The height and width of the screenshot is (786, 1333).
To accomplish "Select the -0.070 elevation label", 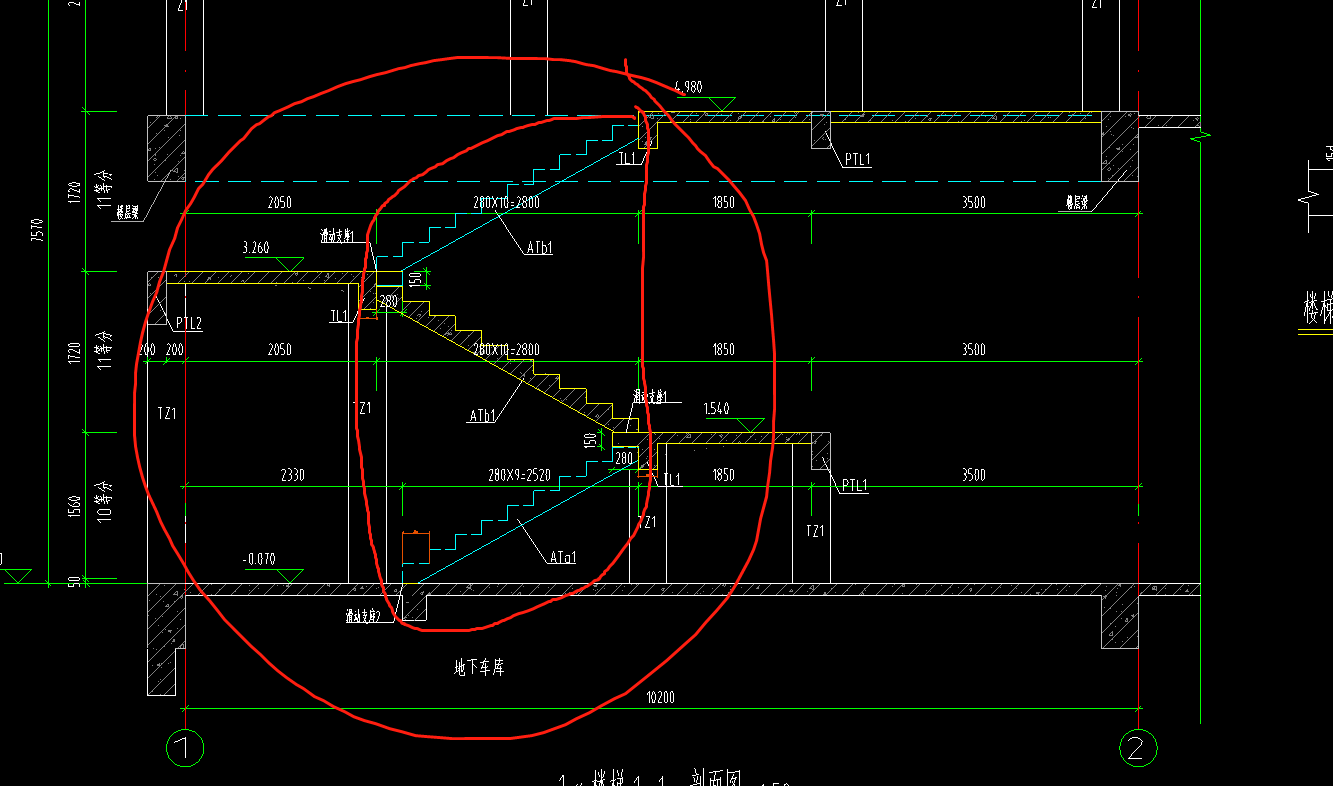I will click(260, 559).
